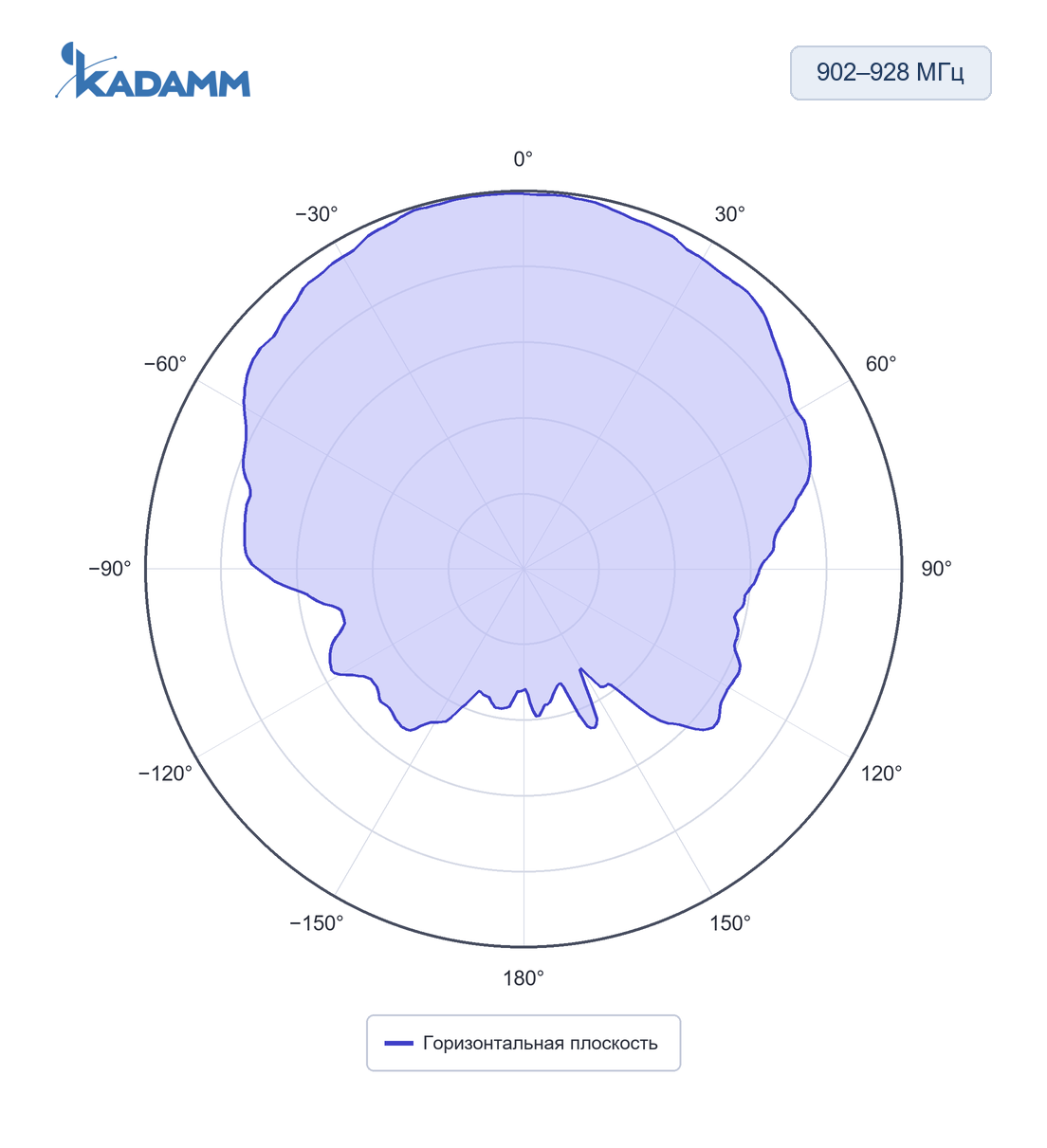Click the 0° angle label

523,159
